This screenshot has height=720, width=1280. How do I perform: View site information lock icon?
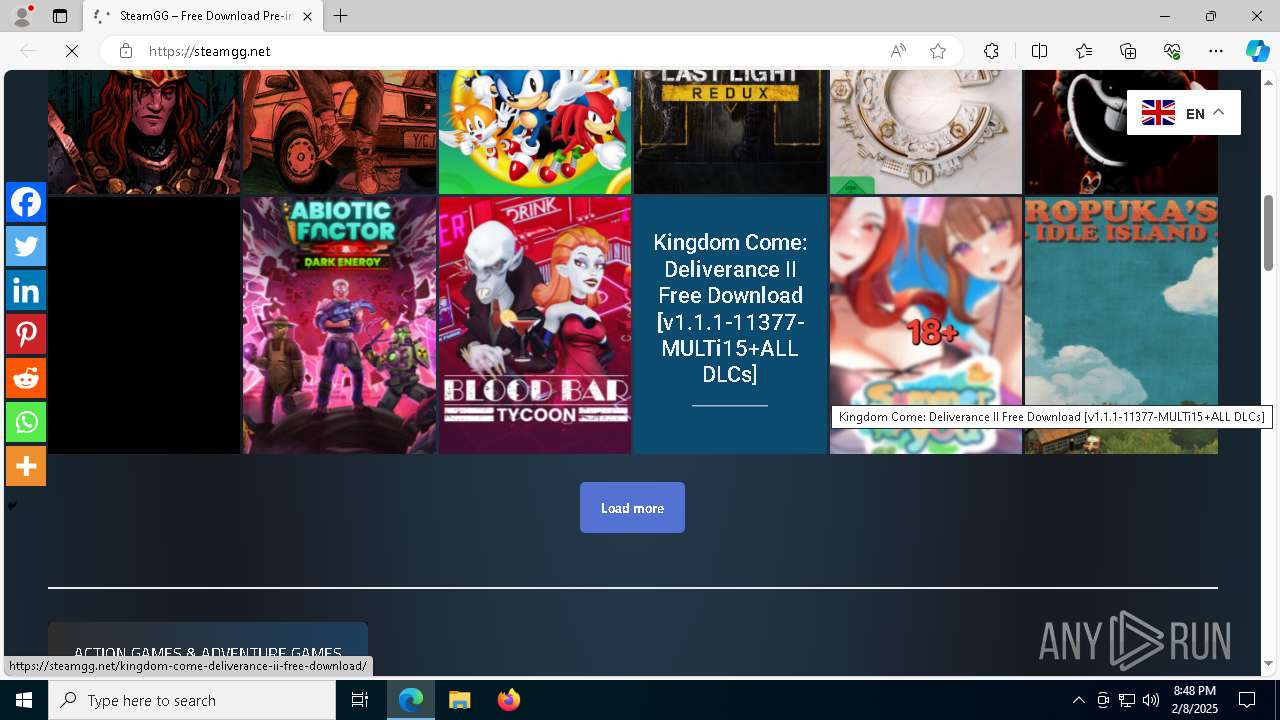click(x=125, y=51)
